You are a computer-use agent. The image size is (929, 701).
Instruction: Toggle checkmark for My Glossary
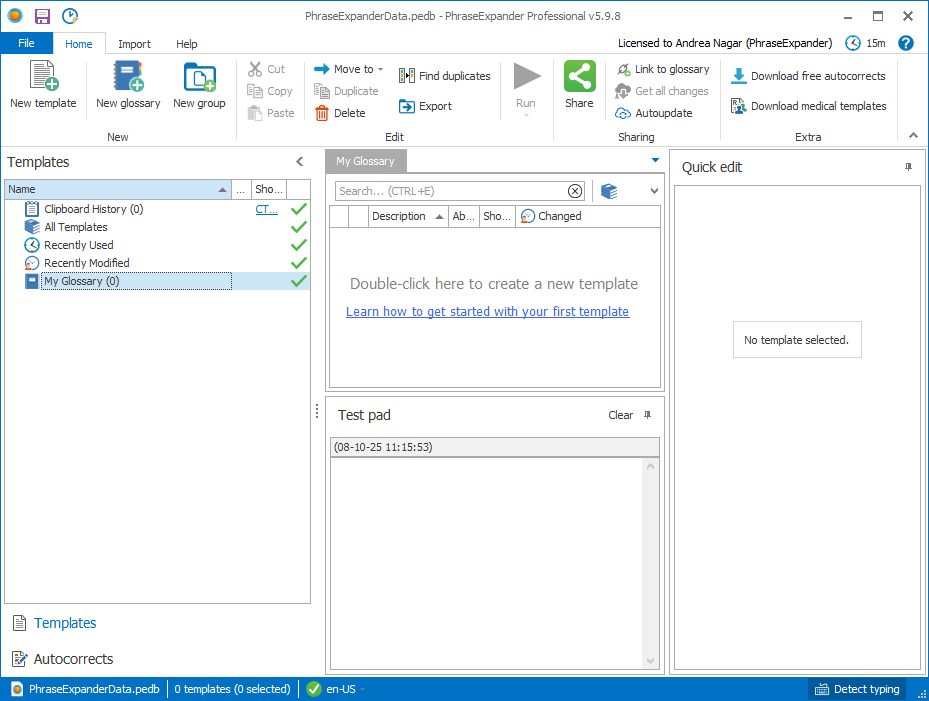[x=299, y=281]
